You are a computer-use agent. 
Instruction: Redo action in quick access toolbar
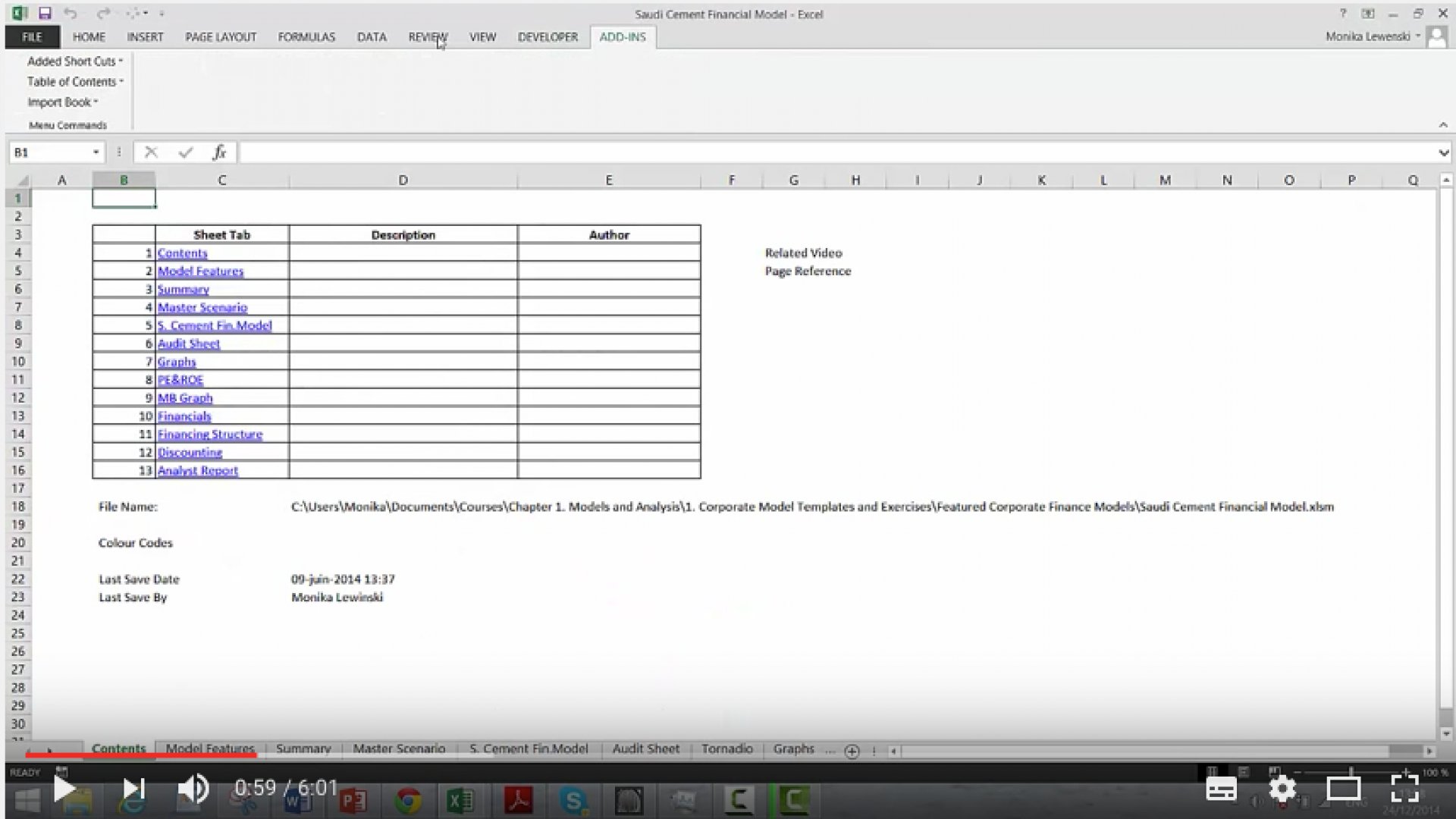(103, 13)
